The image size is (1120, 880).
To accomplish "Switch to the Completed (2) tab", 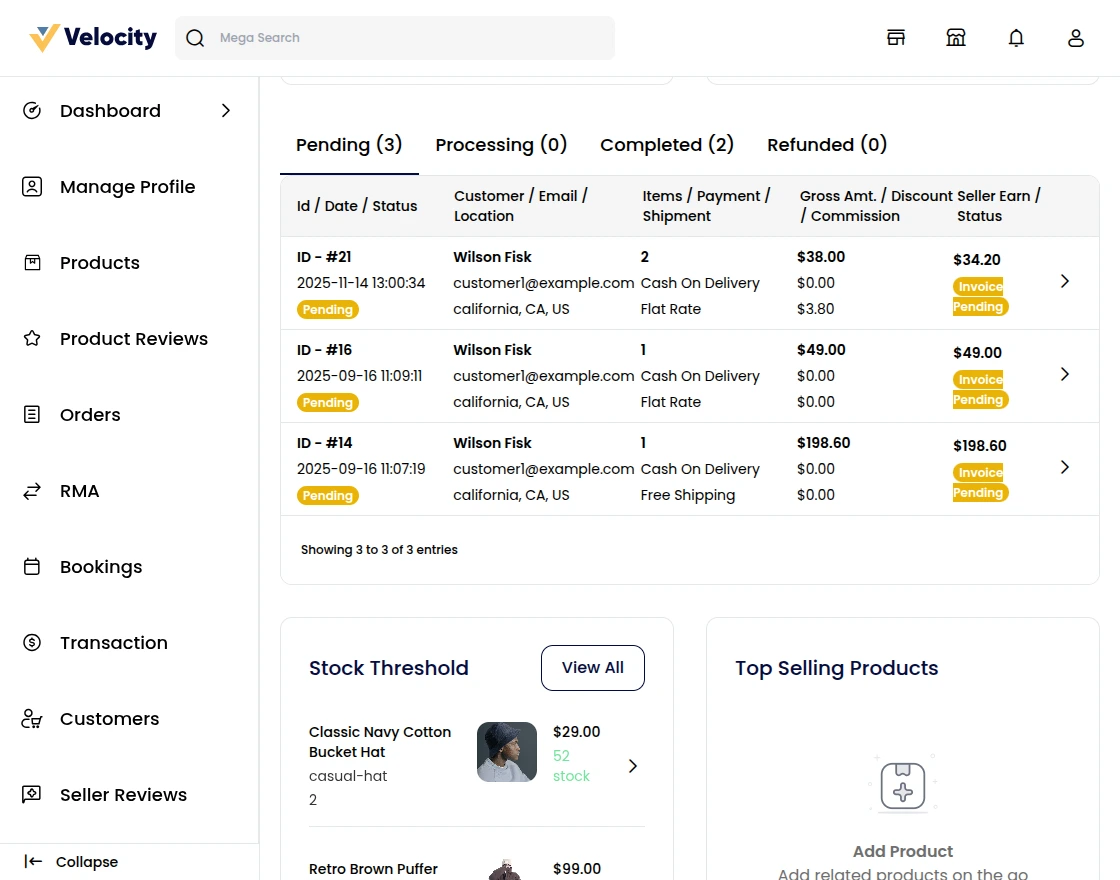I will pos(667,145).
